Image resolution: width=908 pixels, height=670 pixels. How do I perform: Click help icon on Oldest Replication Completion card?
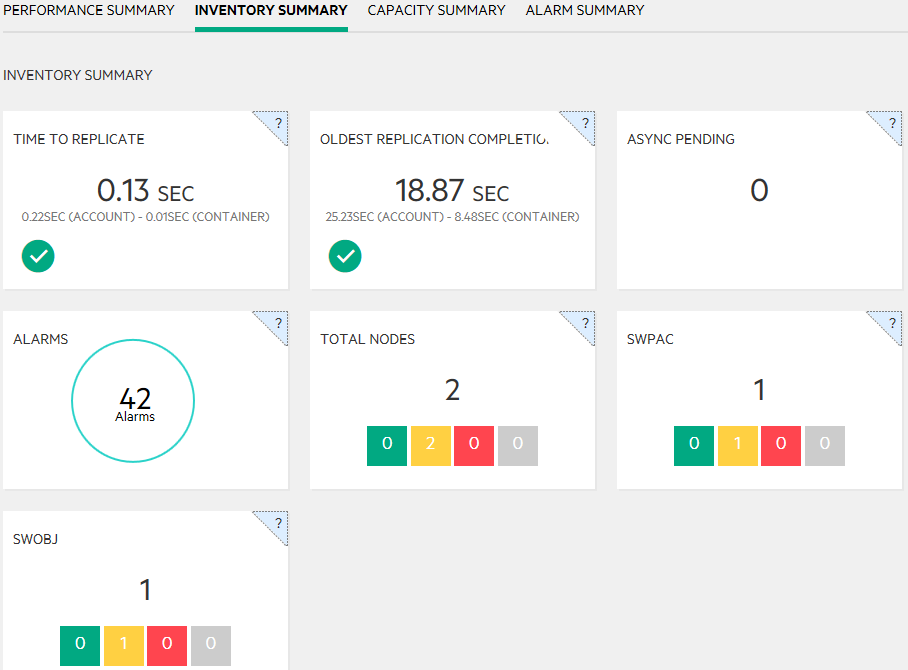coord(584,123)
